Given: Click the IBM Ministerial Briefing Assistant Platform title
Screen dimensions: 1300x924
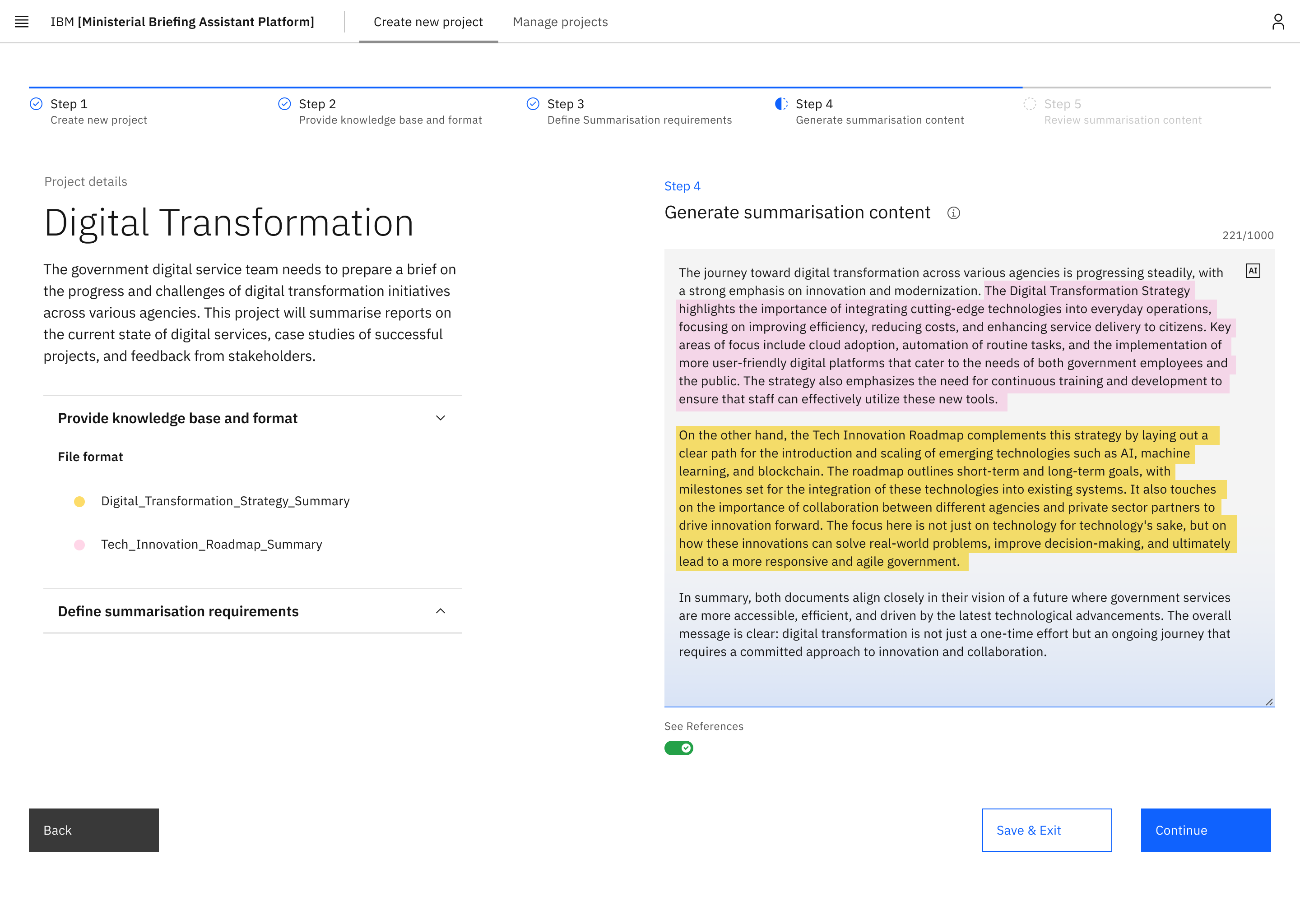Looking at the screenshot, I should point(182,22).
